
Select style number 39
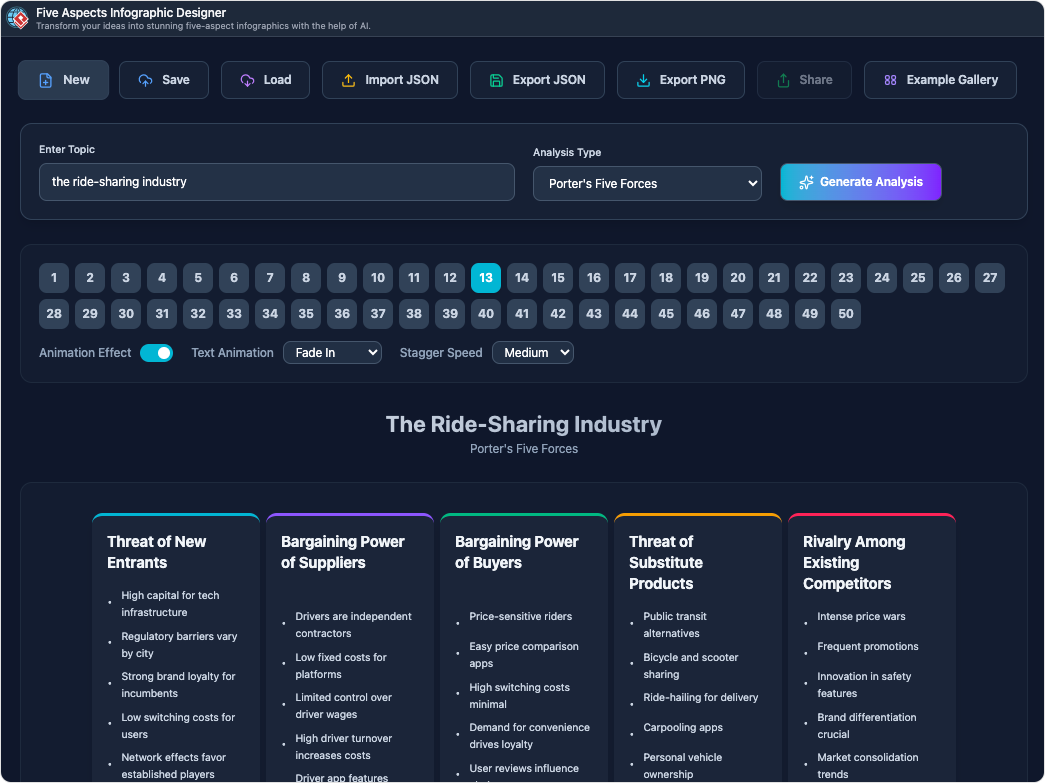(450, 314)
